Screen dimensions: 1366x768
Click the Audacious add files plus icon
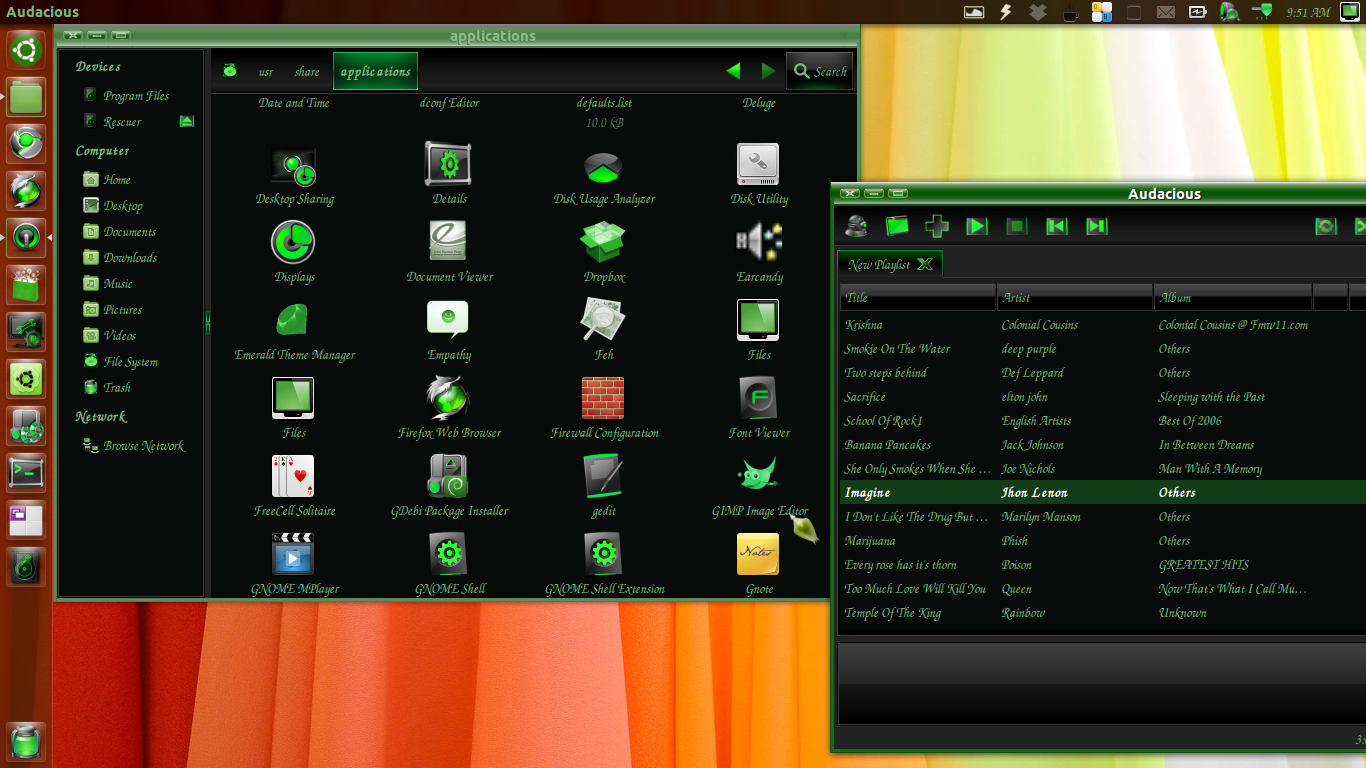[937, 226]
